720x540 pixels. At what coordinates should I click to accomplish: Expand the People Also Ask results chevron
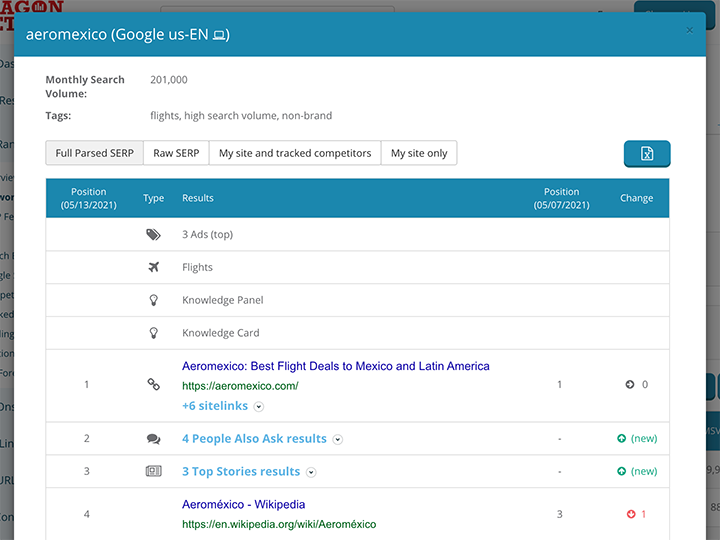[x=338, y=439]
